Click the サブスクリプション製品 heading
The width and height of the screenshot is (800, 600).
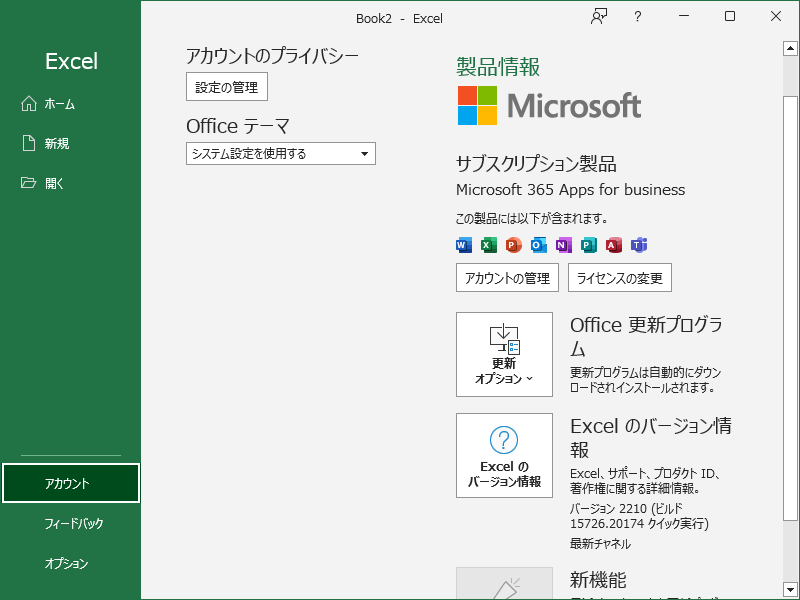click(x=536, y=164)
